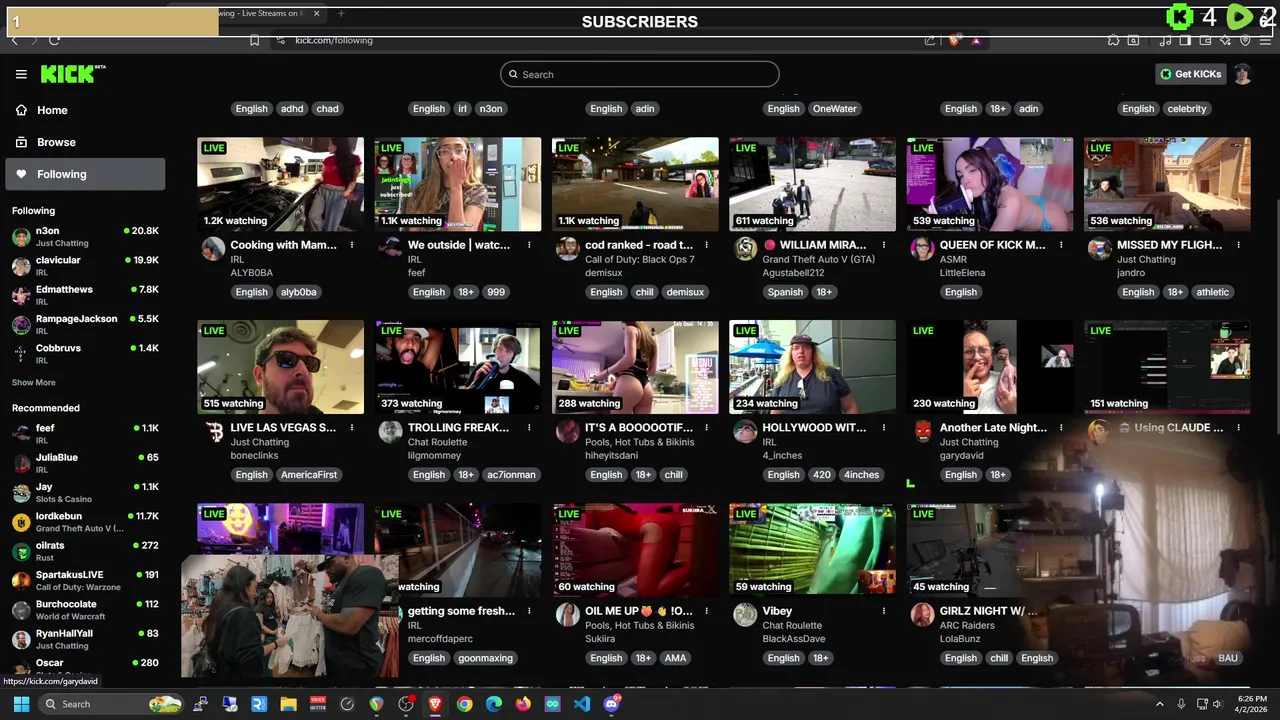Open options menu for QUEEN OF KICK stream

tap(1061, 245)
